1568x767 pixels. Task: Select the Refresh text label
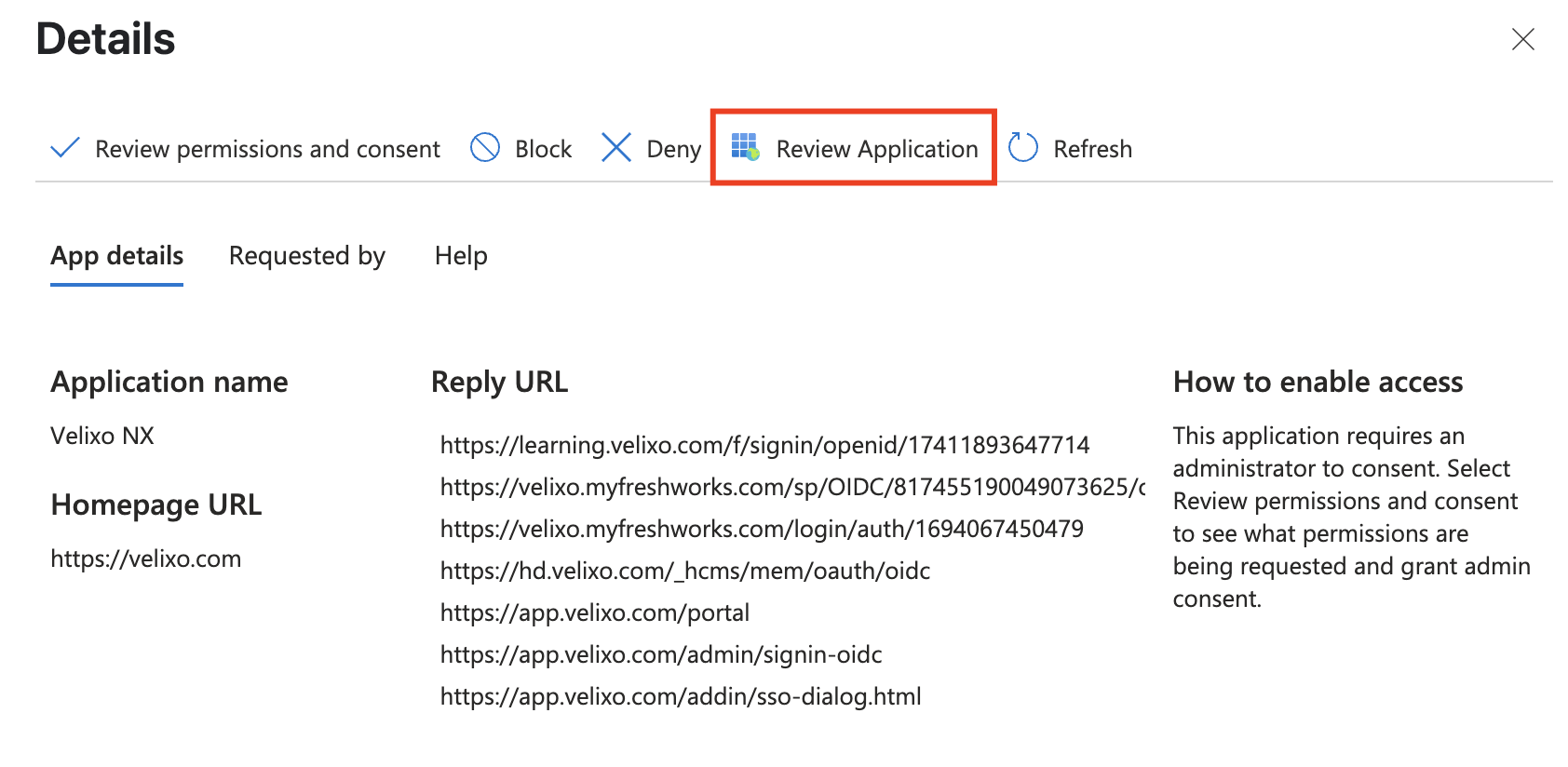point(1093,149)
